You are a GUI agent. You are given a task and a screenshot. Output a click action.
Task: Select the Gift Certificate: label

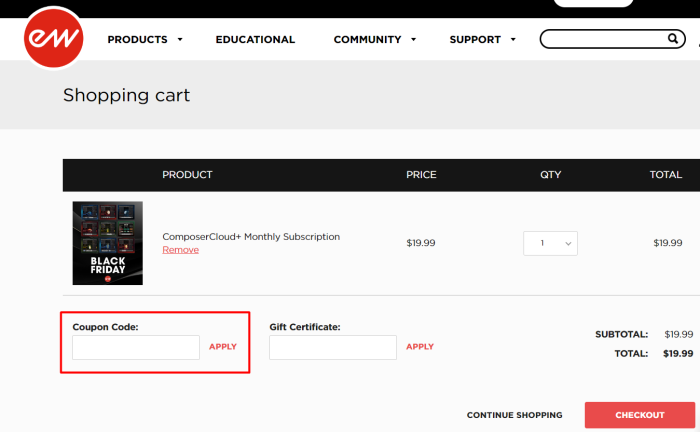pyautogui.click(x=305, y=327)
